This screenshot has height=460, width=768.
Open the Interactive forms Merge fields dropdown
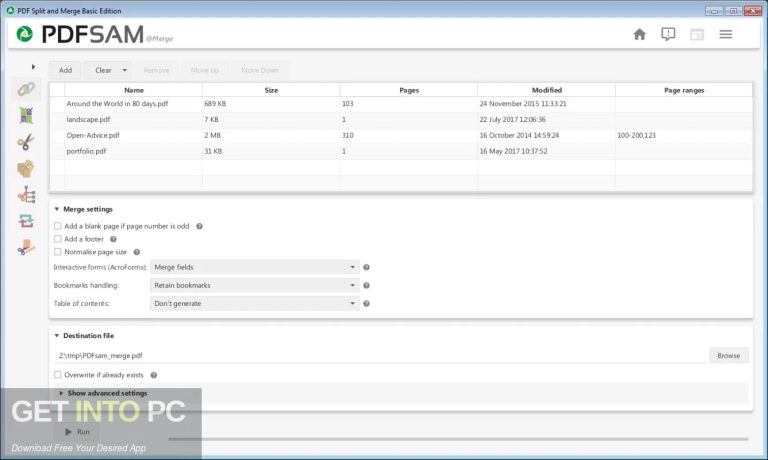point(255,267)
